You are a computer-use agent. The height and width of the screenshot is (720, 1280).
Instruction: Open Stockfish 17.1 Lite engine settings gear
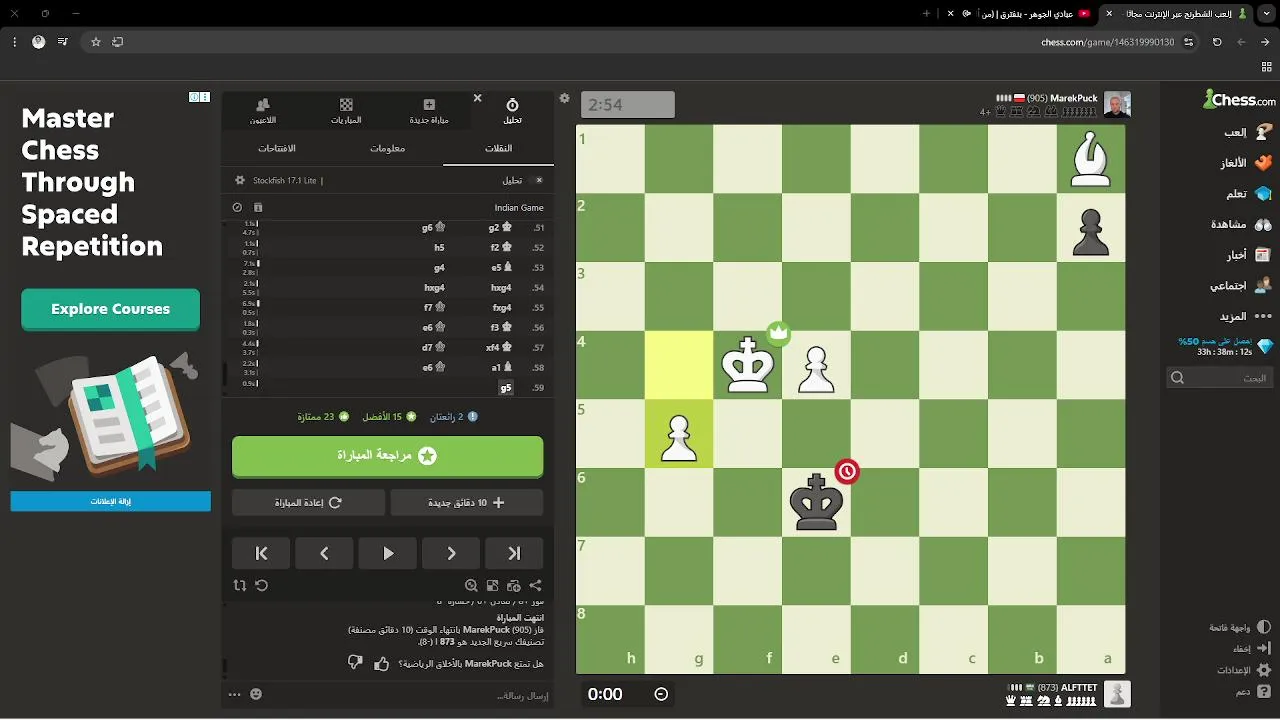pyautogui.click(x=239, y=181)
